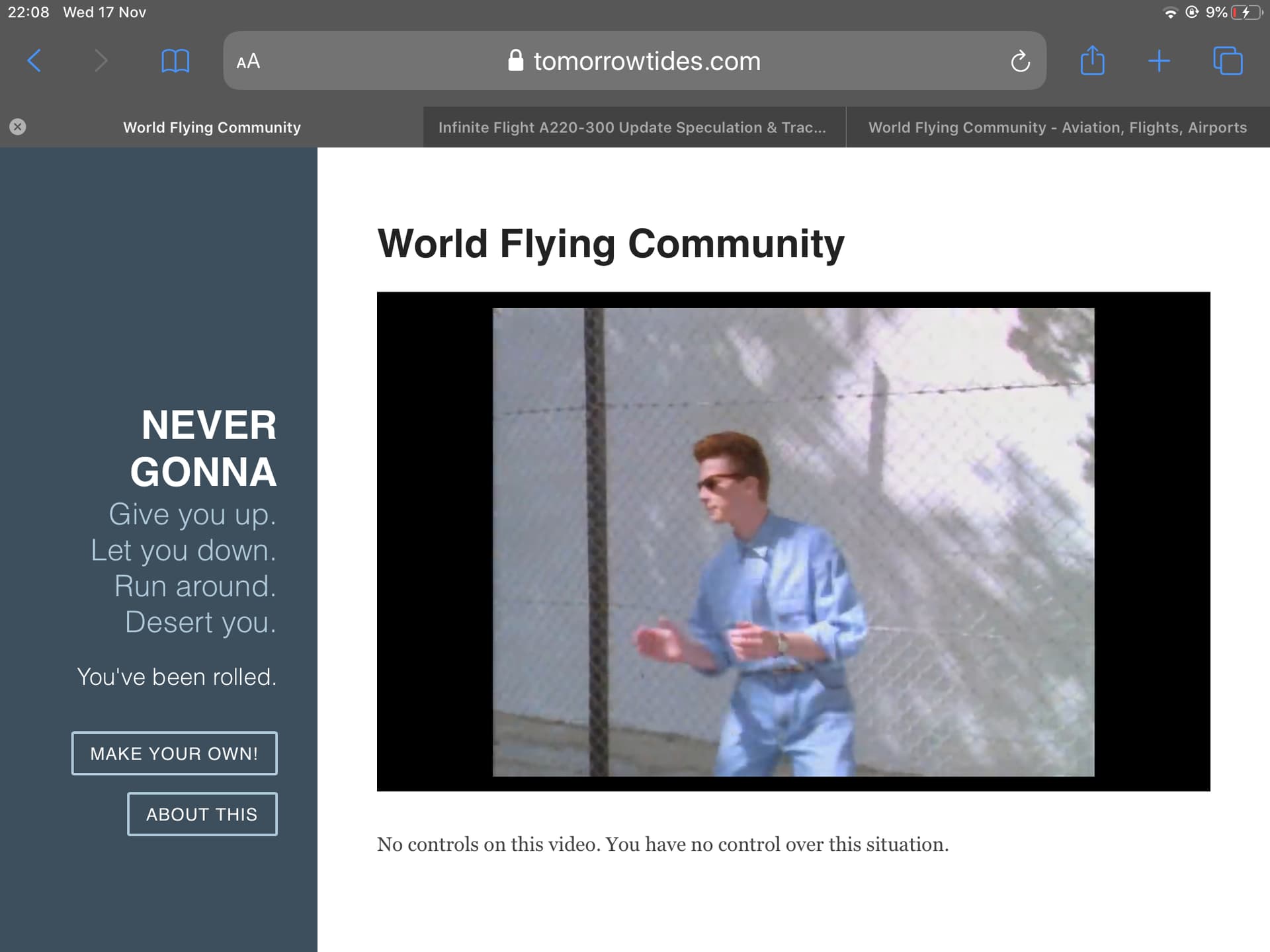
Task: Tap the 'Let you down.' lyric line
Action: tap(183, 550)
